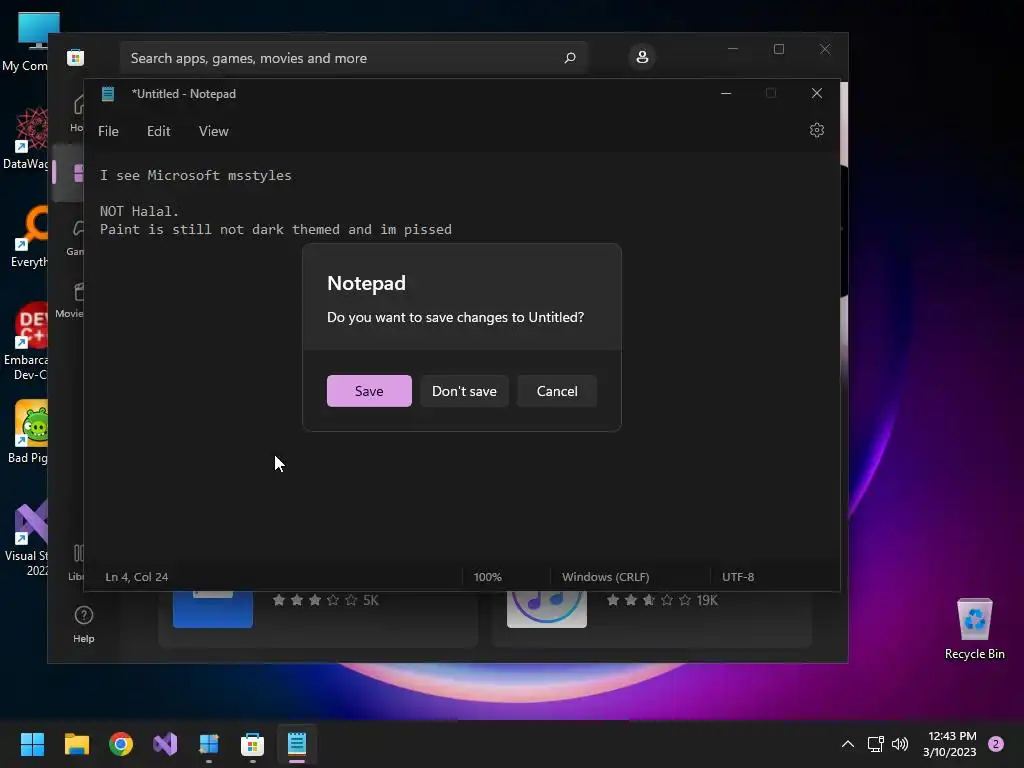1024x768 pixels.
Task: Open Notepad settings gear icon
Action: coord(816,130)
